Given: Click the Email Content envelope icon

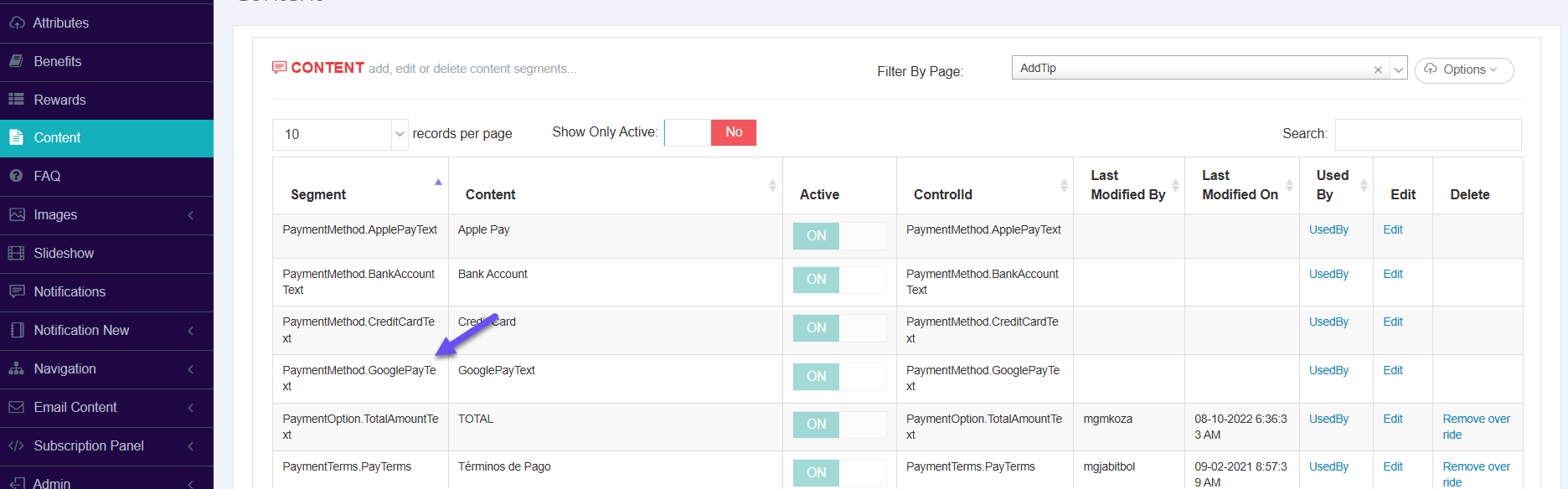Looking at the screenshot, I should (x=16, y=407).
